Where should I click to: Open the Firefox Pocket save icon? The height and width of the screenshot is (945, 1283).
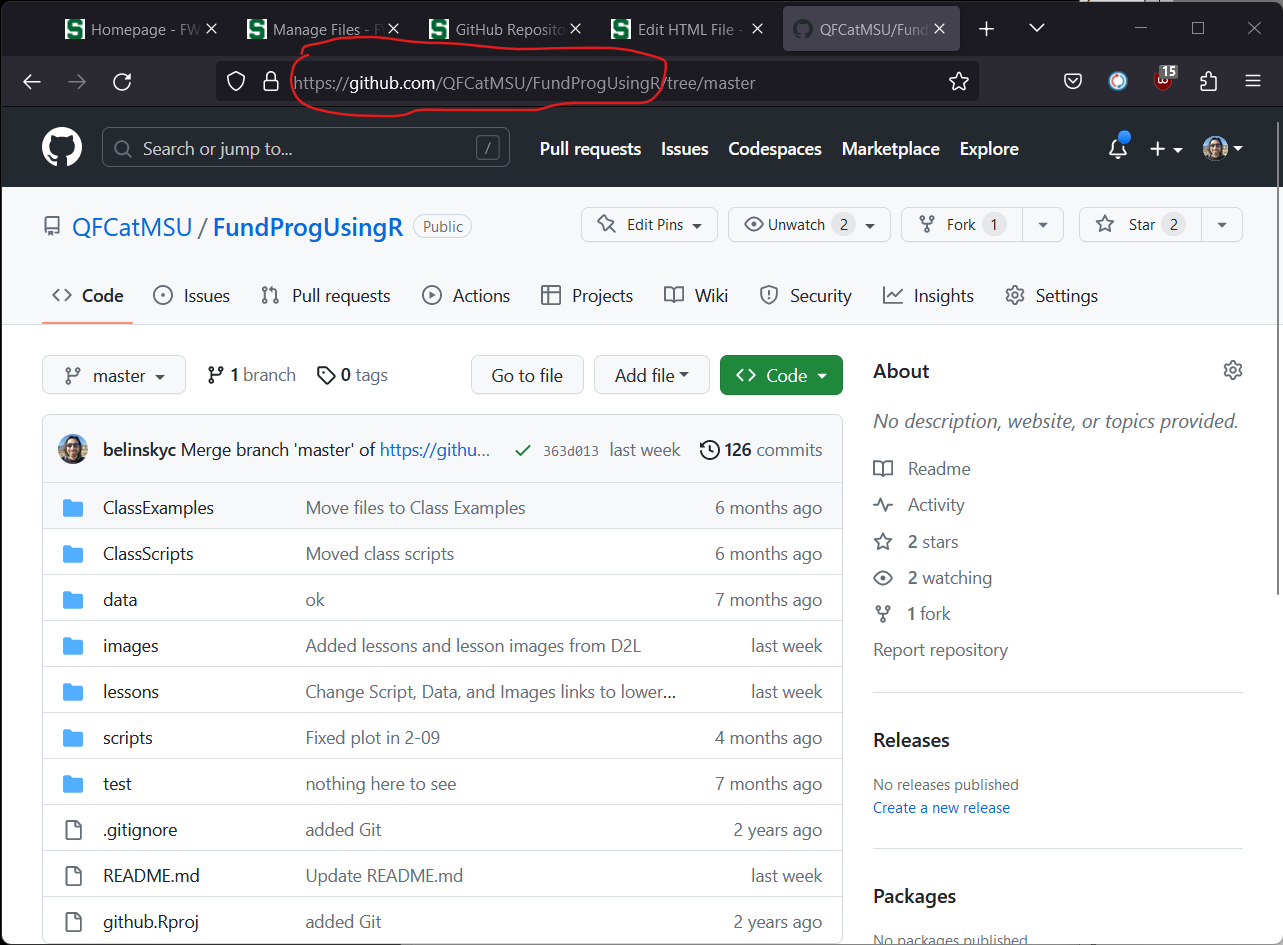(x=1073, y=82)
